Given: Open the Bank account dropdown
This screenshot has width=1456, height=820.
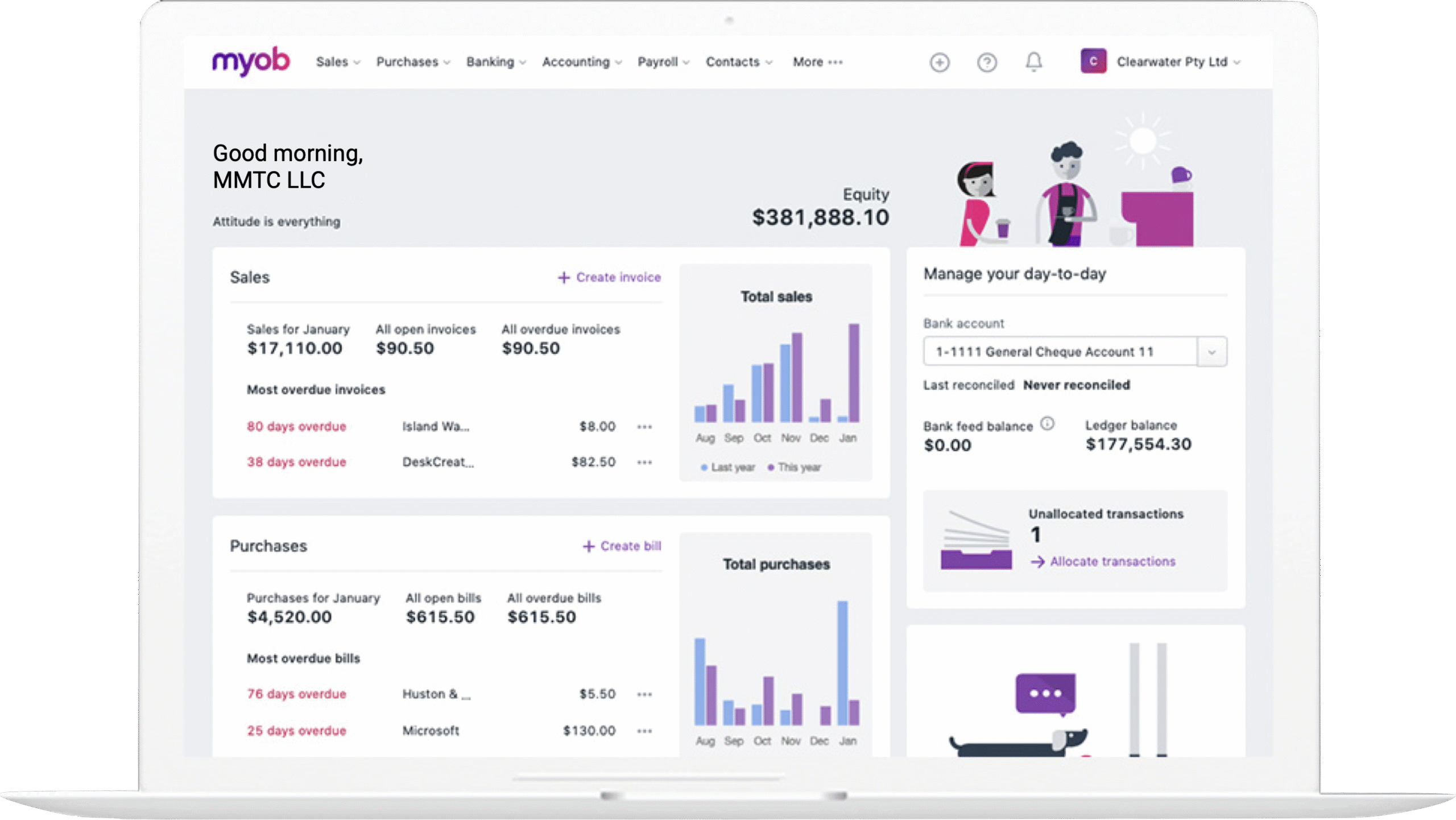Looking at the screenshot, I should [x=1213, y=351].
